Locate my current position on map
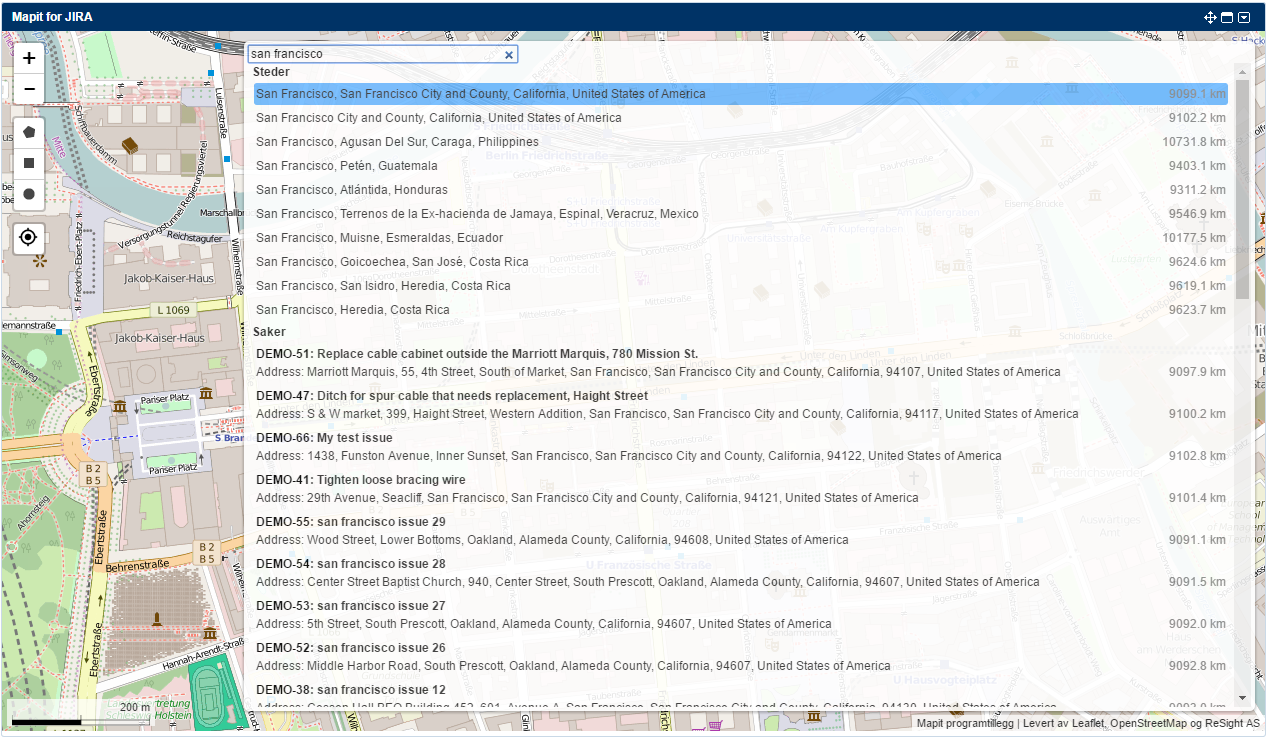This screenshot has height=742, width=1270. (29, 237)
